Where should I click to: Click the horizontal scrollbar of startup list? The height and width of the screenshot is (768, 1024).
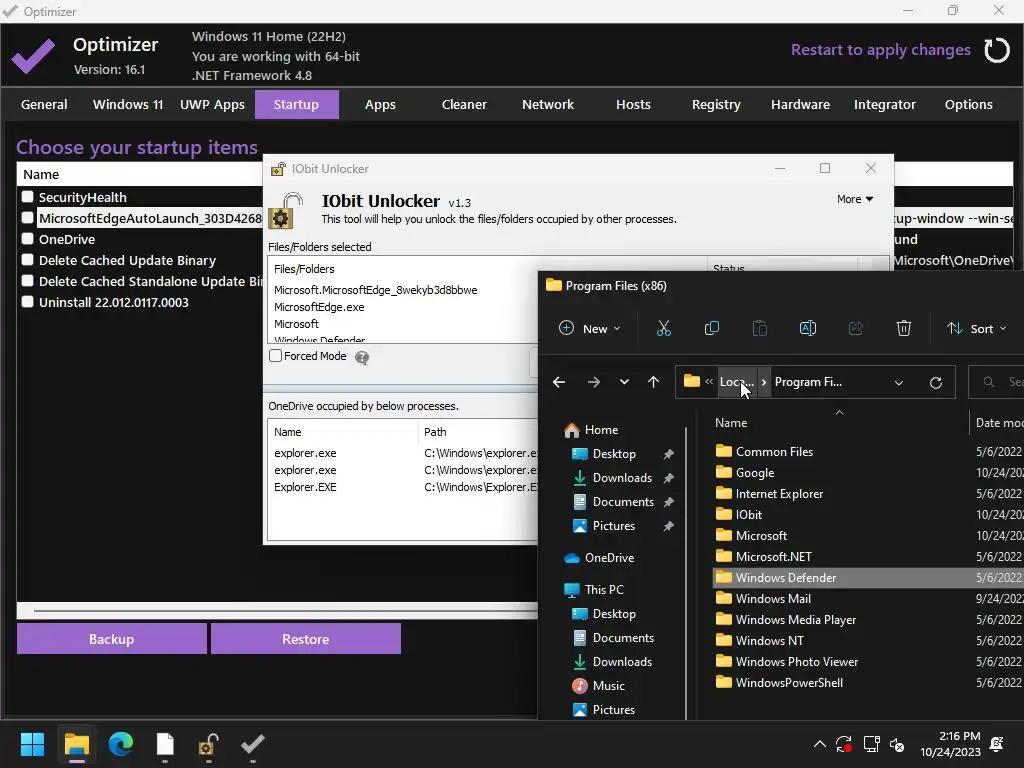(286, 611)
